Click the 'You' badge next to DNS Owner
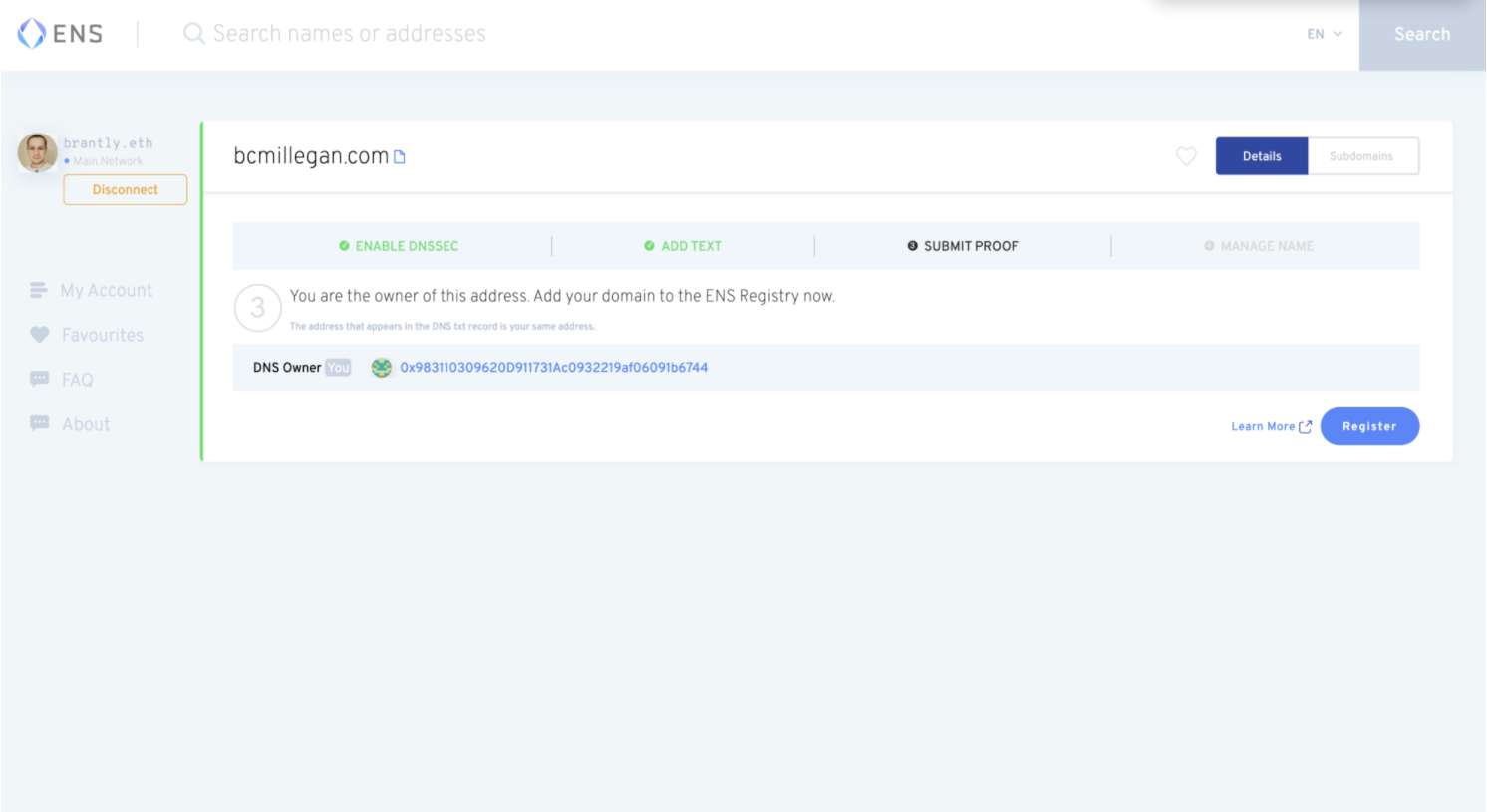Screen dimensions: 1487x812 click(x=339, y=368)
